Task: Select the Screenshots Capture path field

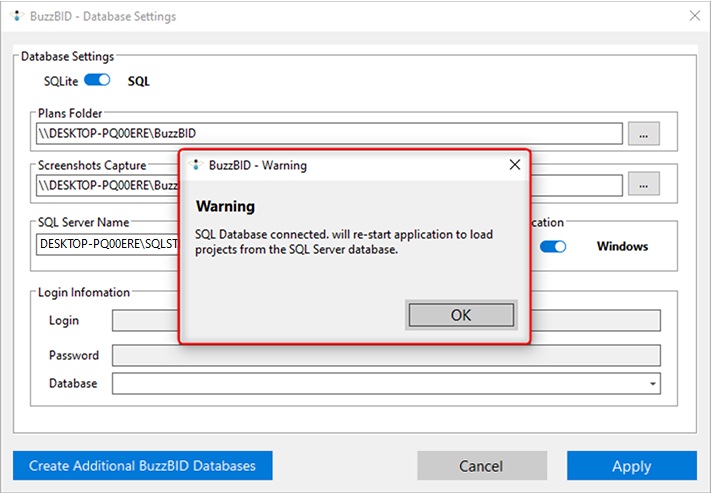Action: [106, 185]
